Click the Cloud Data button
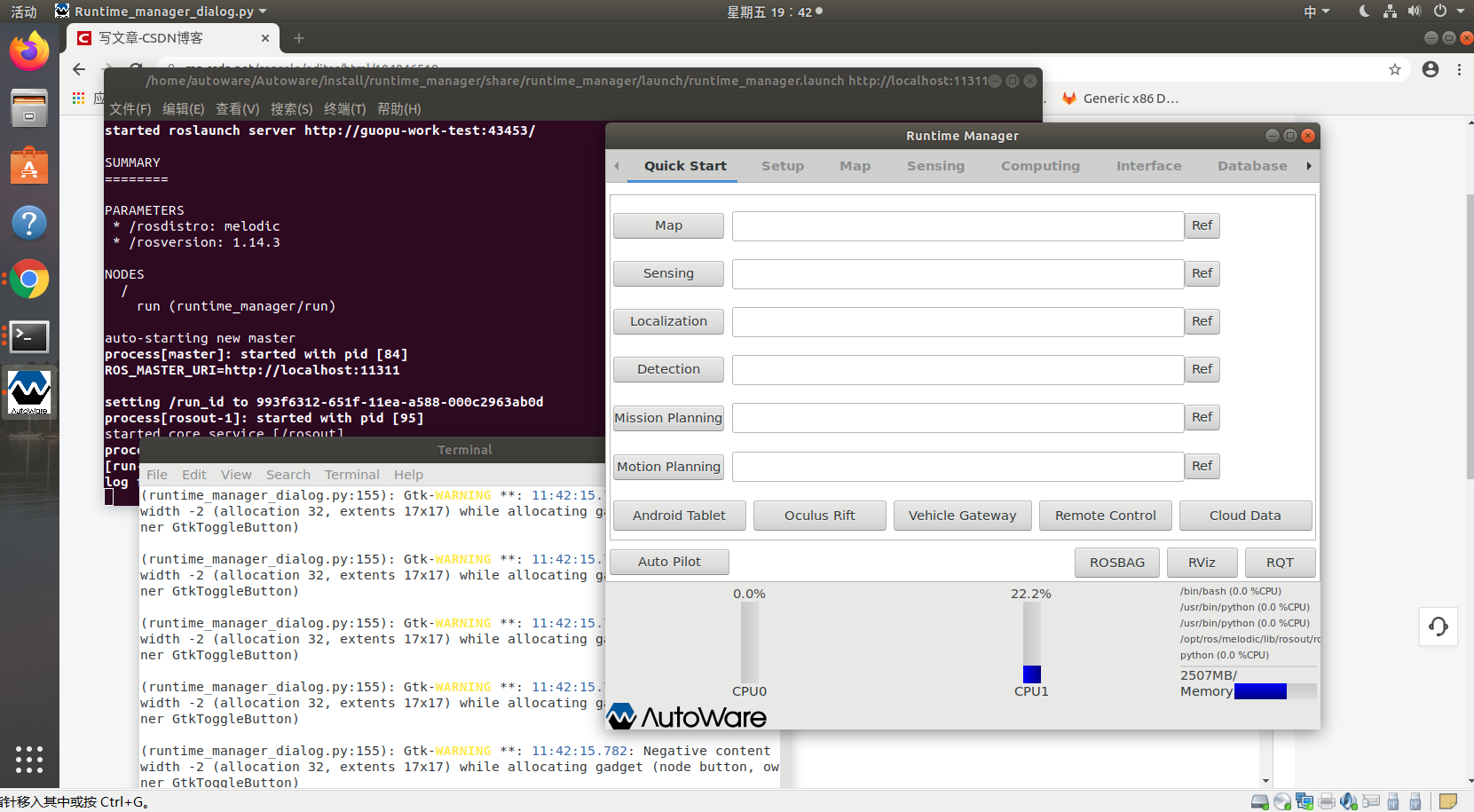This screenshot has width=1474, height=812. point(1245,516)
